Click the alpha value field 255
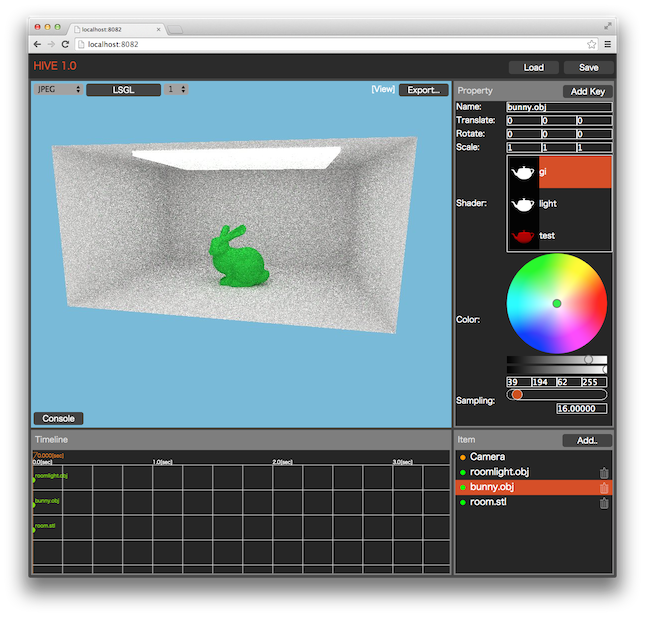Viewport: 645px width, 617px height. pyautogui.click(x=594, y=382)
